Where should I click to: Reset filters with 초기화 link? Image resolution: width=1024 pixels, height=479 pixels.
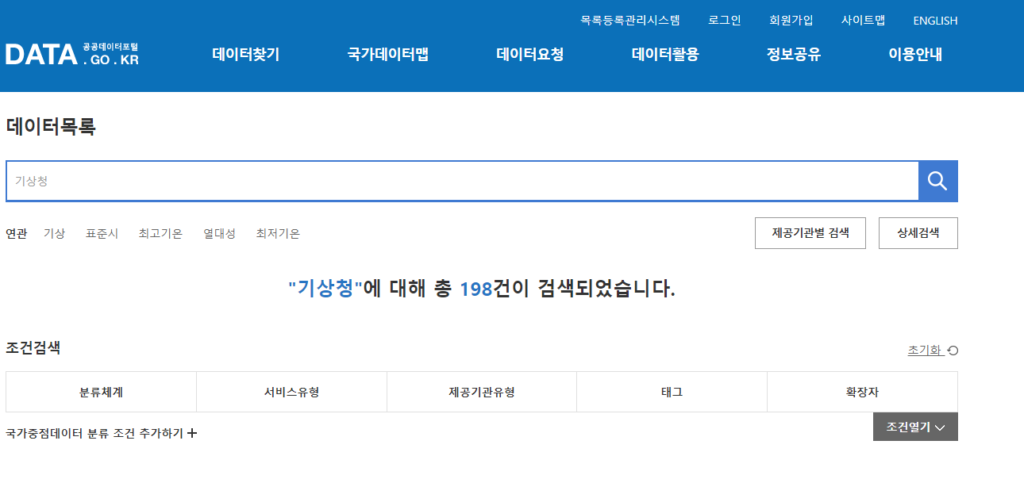point(933,350)
